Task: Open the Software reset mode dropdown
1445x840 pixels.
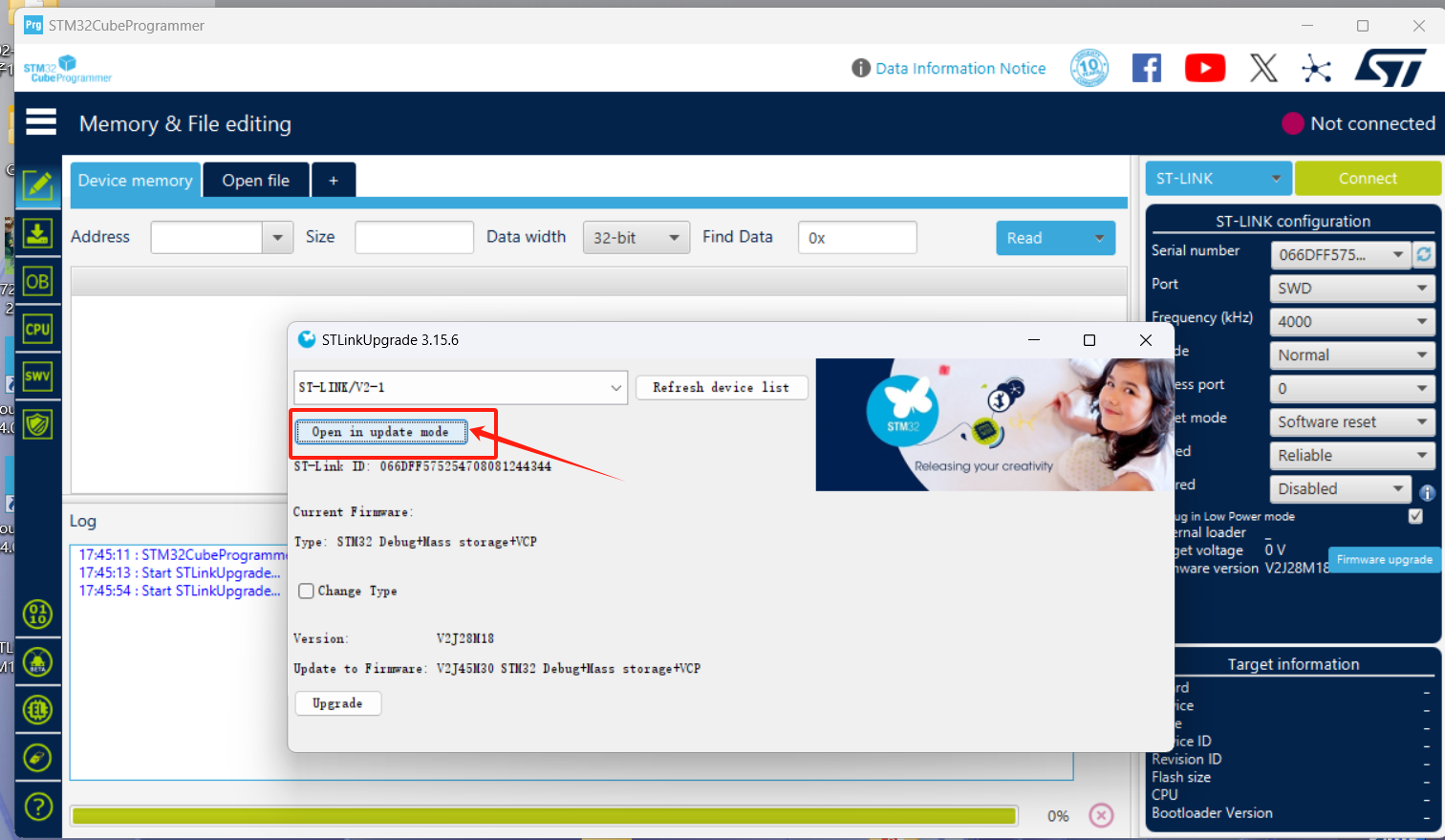Action: click(1352, 421)
